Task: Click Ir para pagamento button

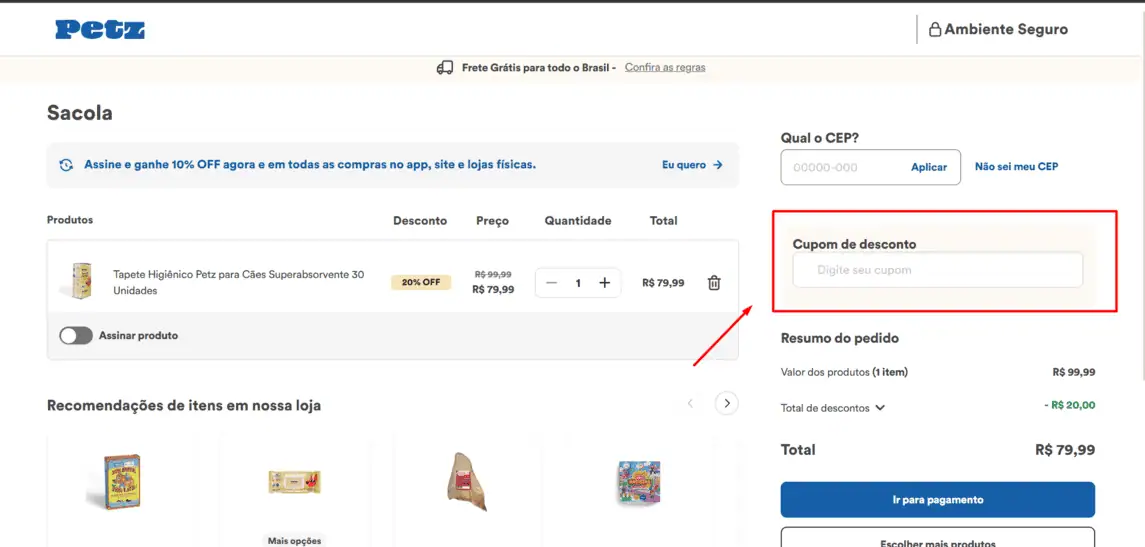Action: (937, 500)
